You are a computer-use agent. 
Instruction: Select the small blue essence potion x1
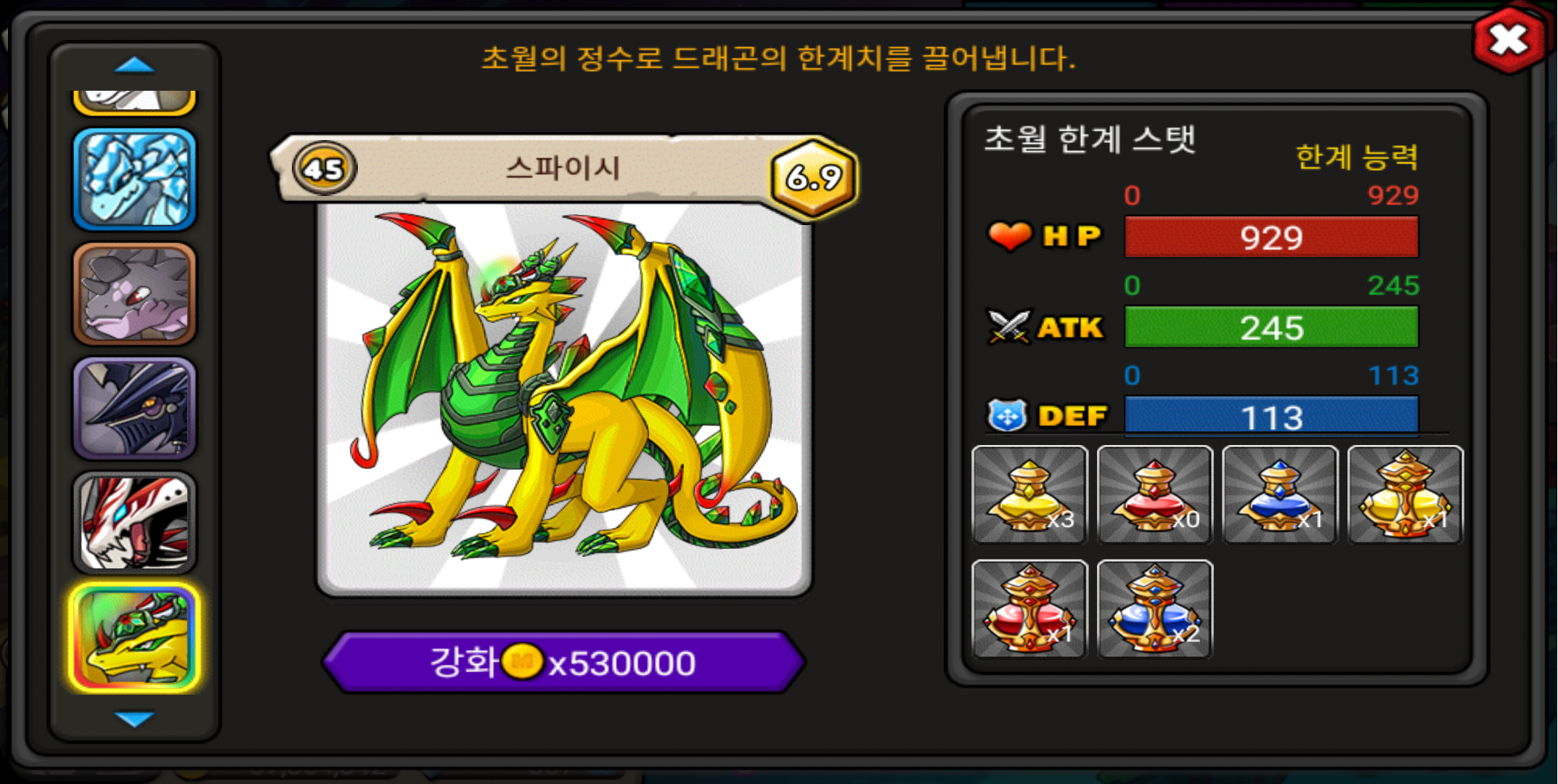coord(1280,494)
